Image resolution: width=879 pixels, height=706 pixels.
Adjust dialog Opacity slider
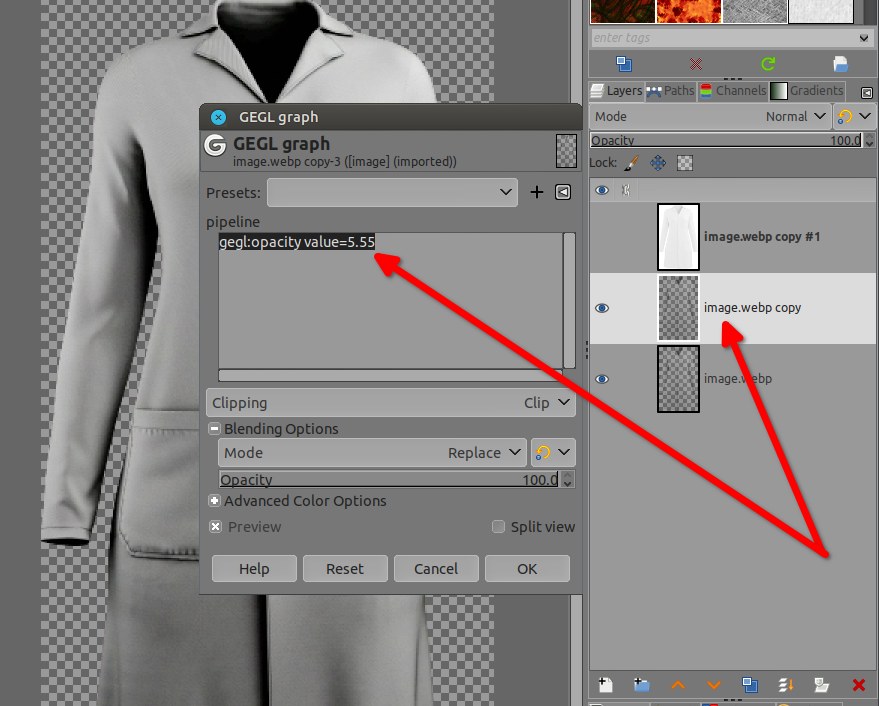389,479
